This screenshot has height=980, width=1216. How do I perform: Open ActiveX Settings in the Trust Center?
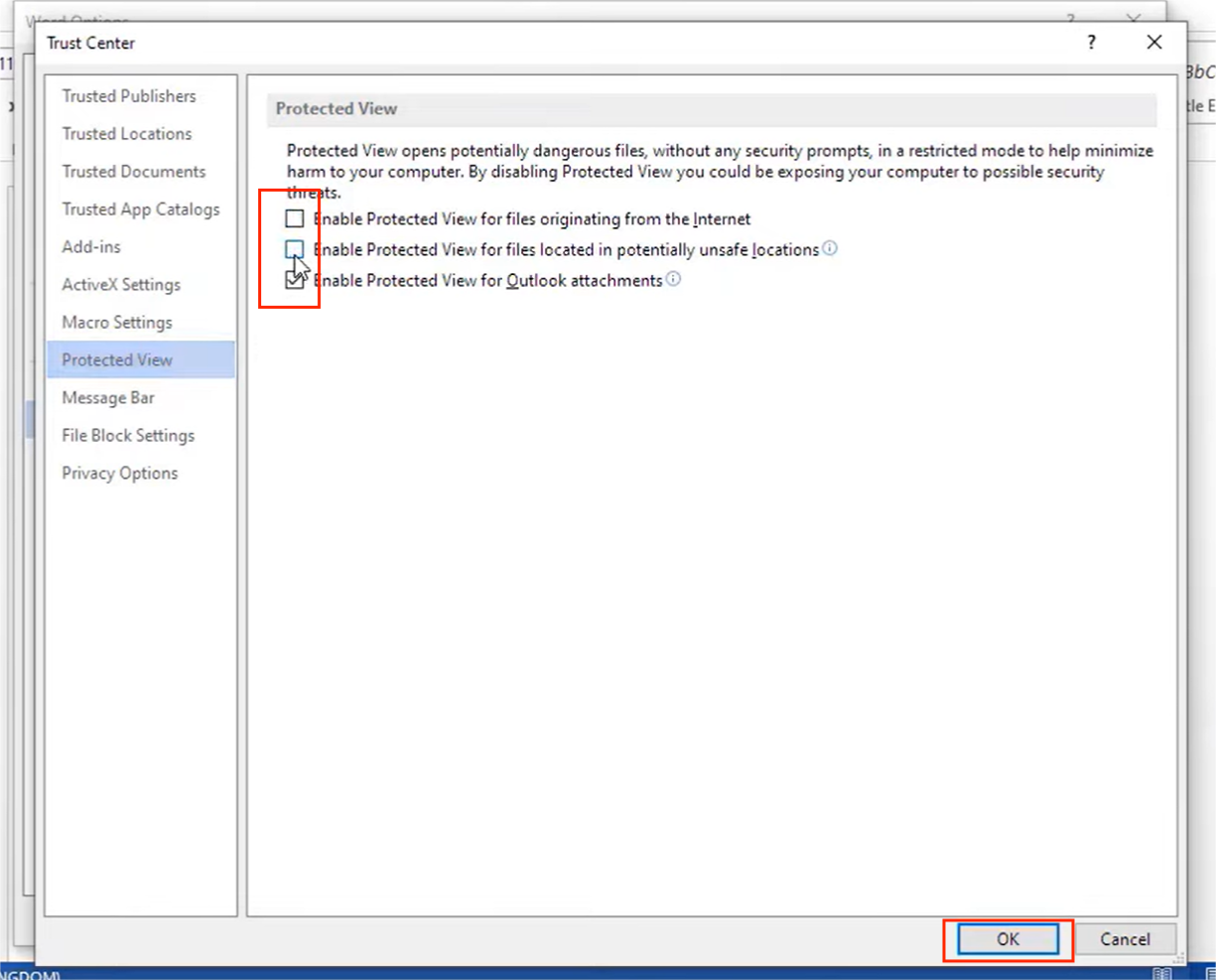click(x=120, y=284)
